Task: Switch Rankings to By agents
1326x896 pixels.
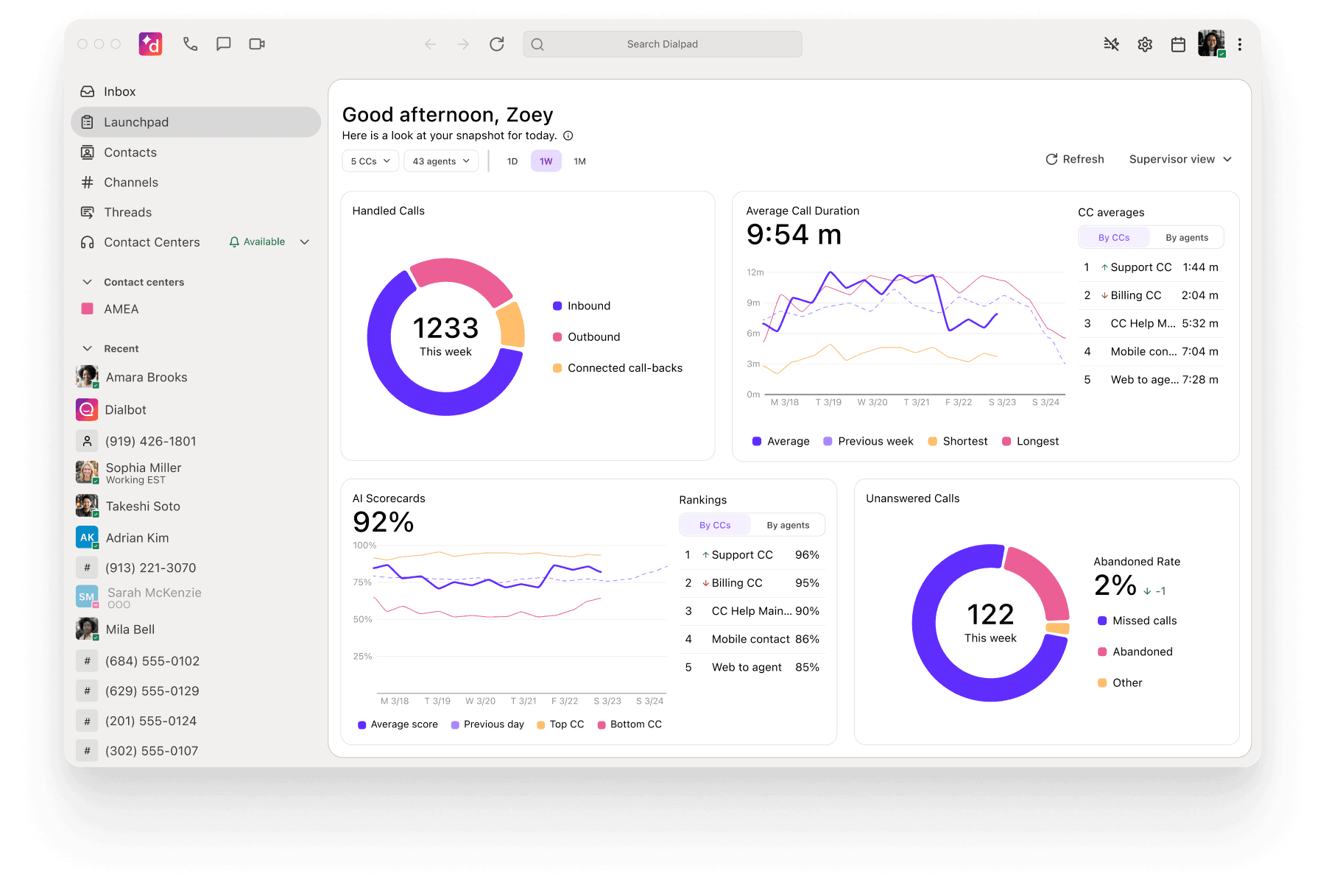Action: [788, 525]
